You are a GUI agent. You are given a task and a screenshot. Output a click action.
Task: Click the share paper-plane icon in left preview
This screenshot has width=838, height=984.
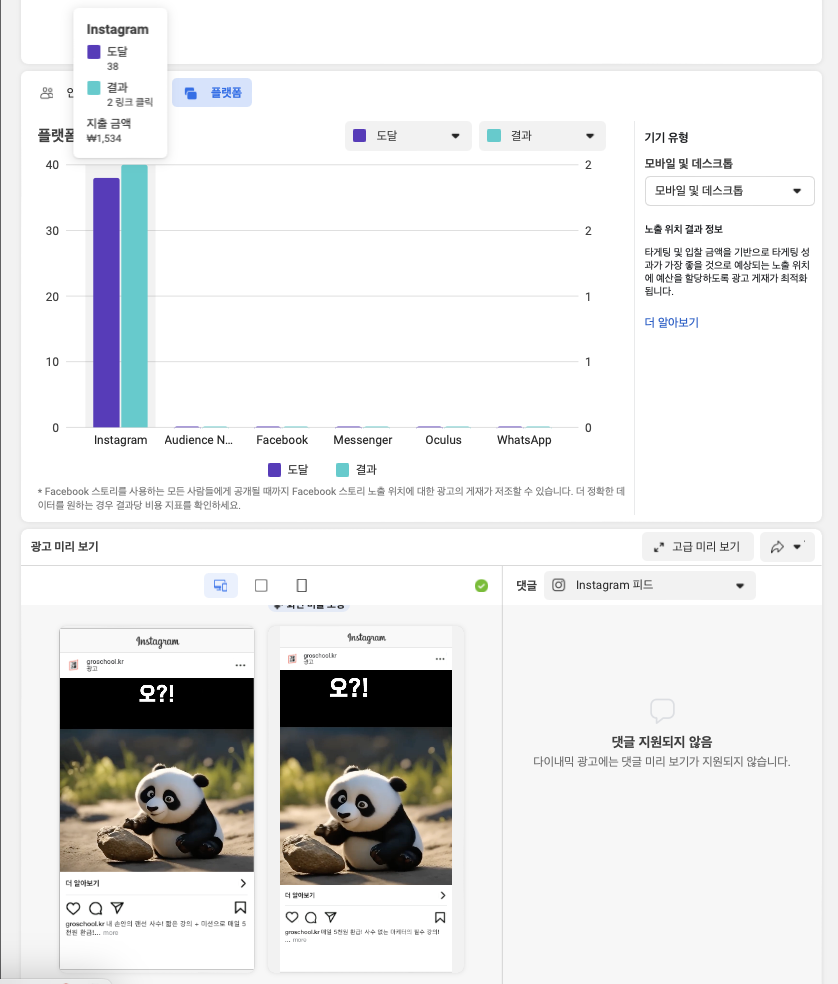click(117, 907)
